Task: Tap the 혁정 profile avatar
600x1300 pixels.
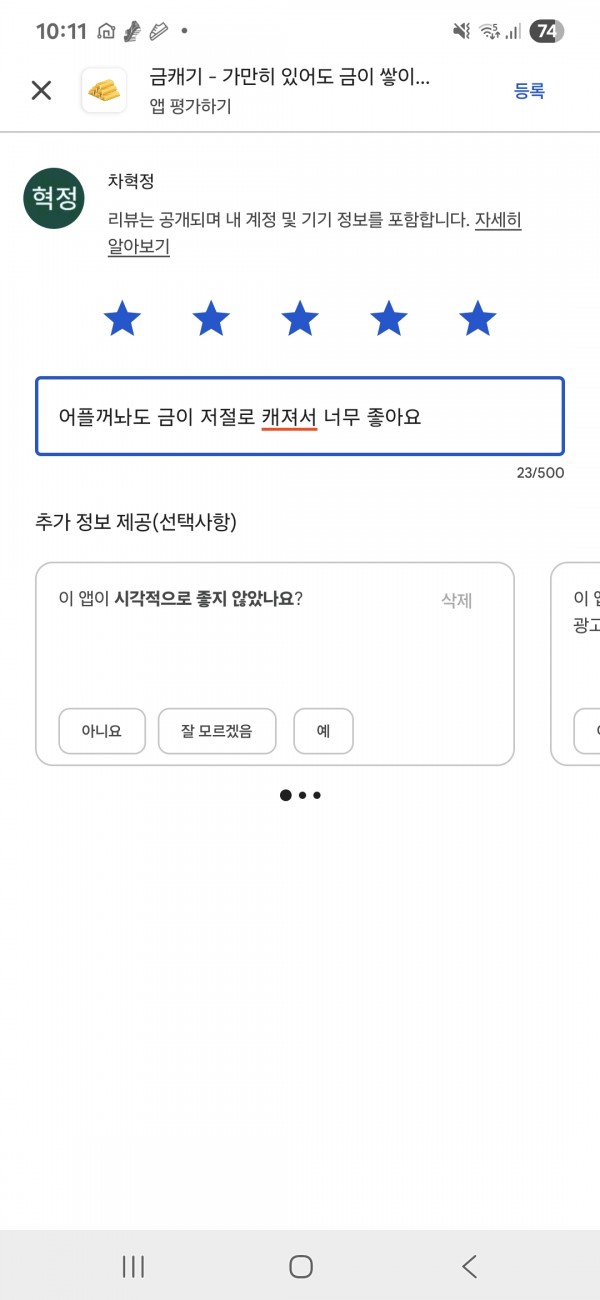Action: coord(53,199)
